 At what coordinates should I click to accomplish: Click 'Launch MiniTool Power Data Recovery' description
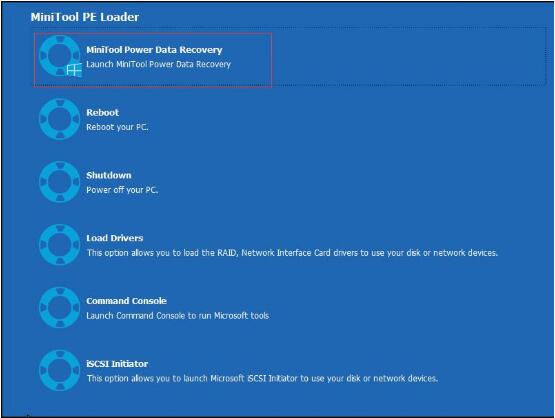[159, 64]
